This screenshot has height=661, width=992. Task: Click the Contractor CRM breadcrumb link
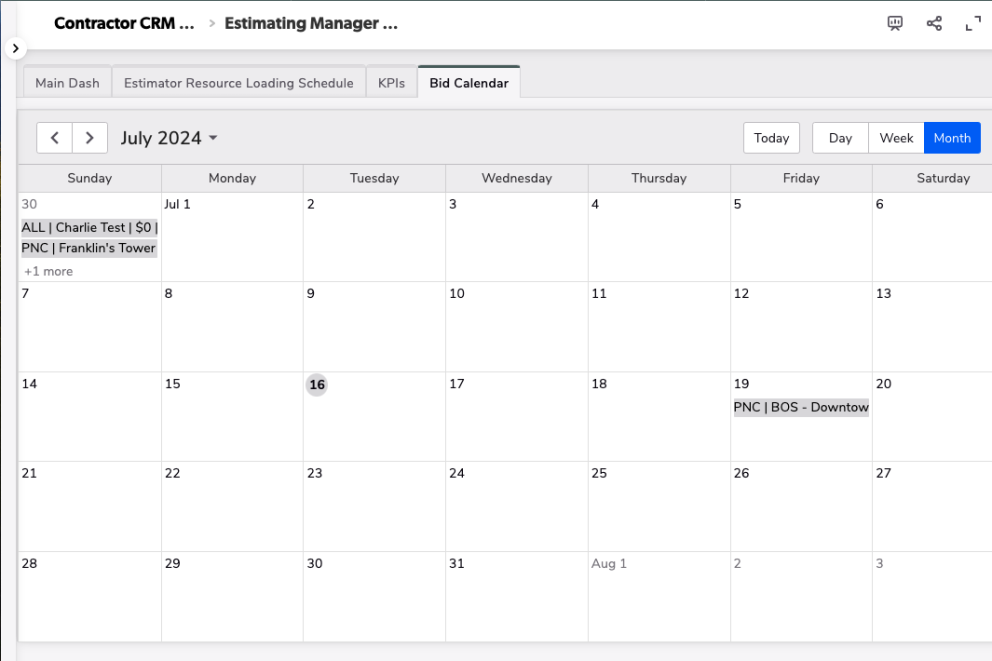[x=124, y=24]
